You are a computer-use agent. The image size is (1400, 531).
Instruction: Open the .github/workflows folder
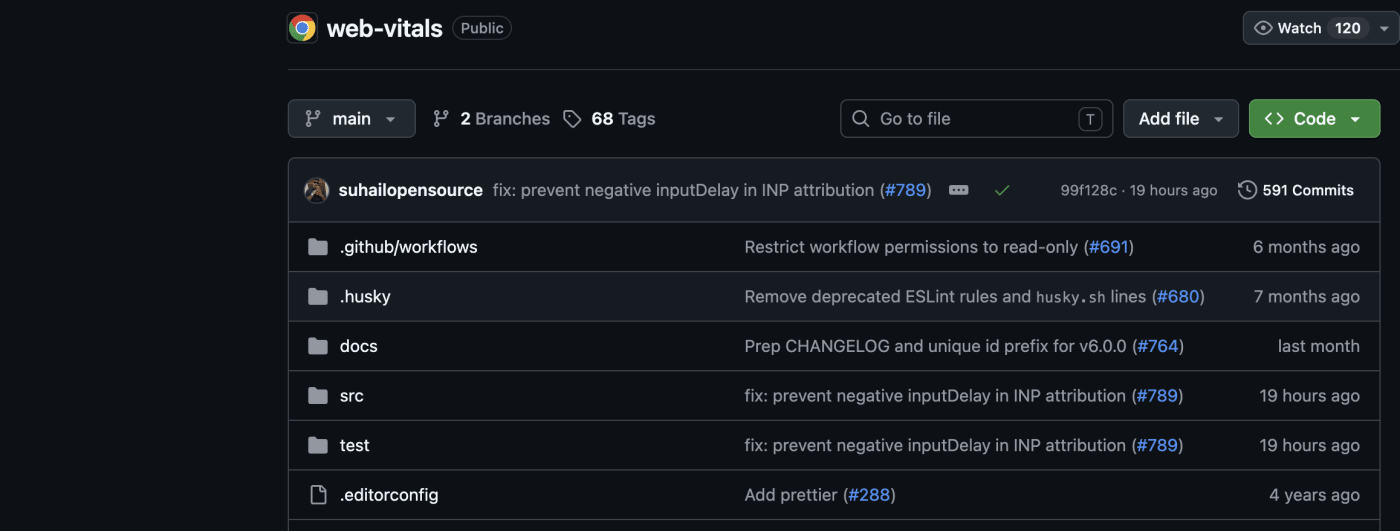click(x=408, y=247)
